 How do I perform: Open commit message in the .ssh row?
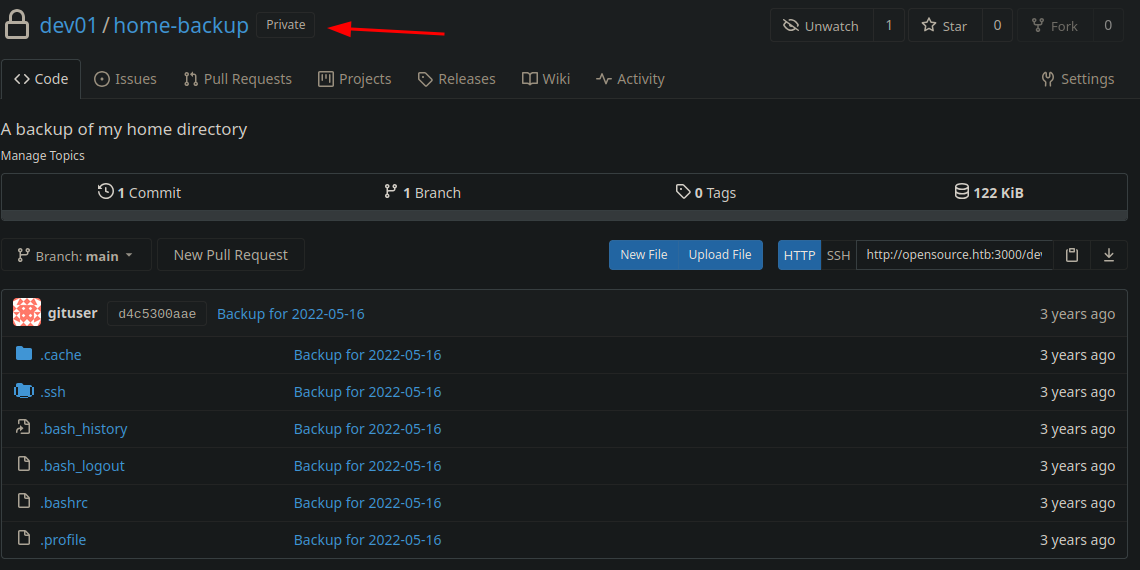click(x=367, y=392)
